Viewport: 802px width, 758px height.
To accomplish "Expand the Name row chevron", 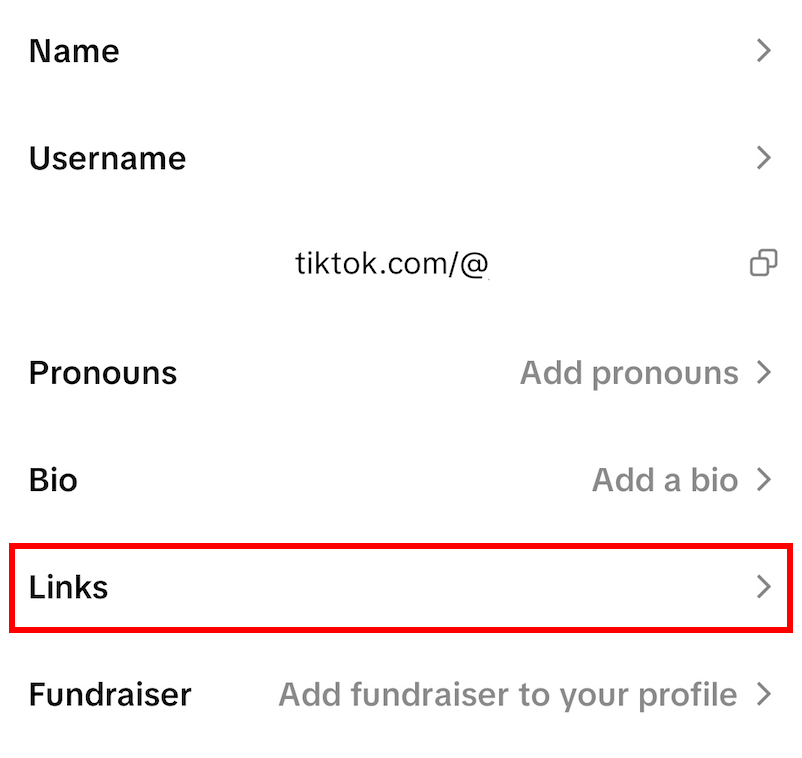I will coord(763,51).
